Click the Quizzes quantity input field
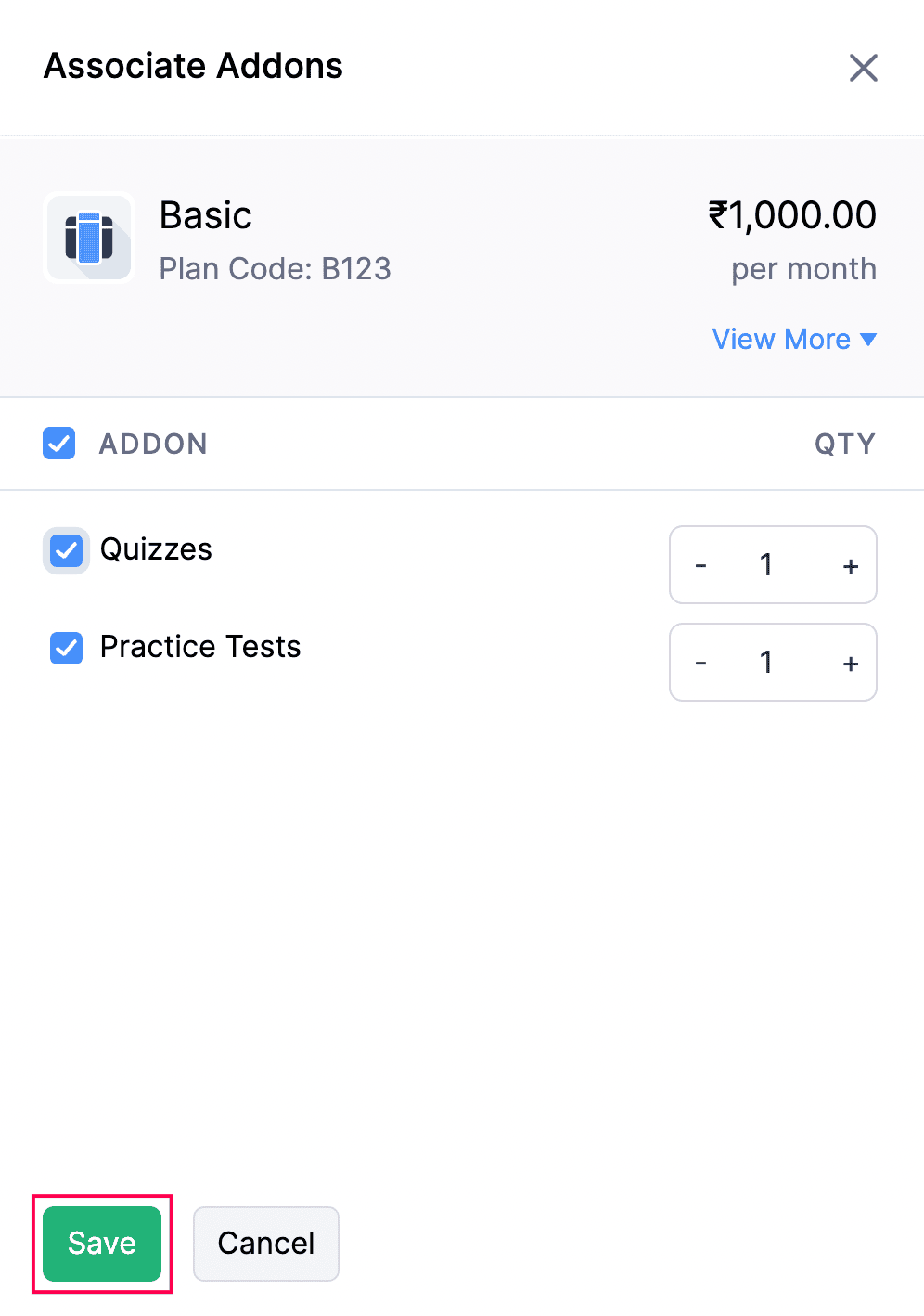This screenshot has width=924, height=1316. [766, 565]
